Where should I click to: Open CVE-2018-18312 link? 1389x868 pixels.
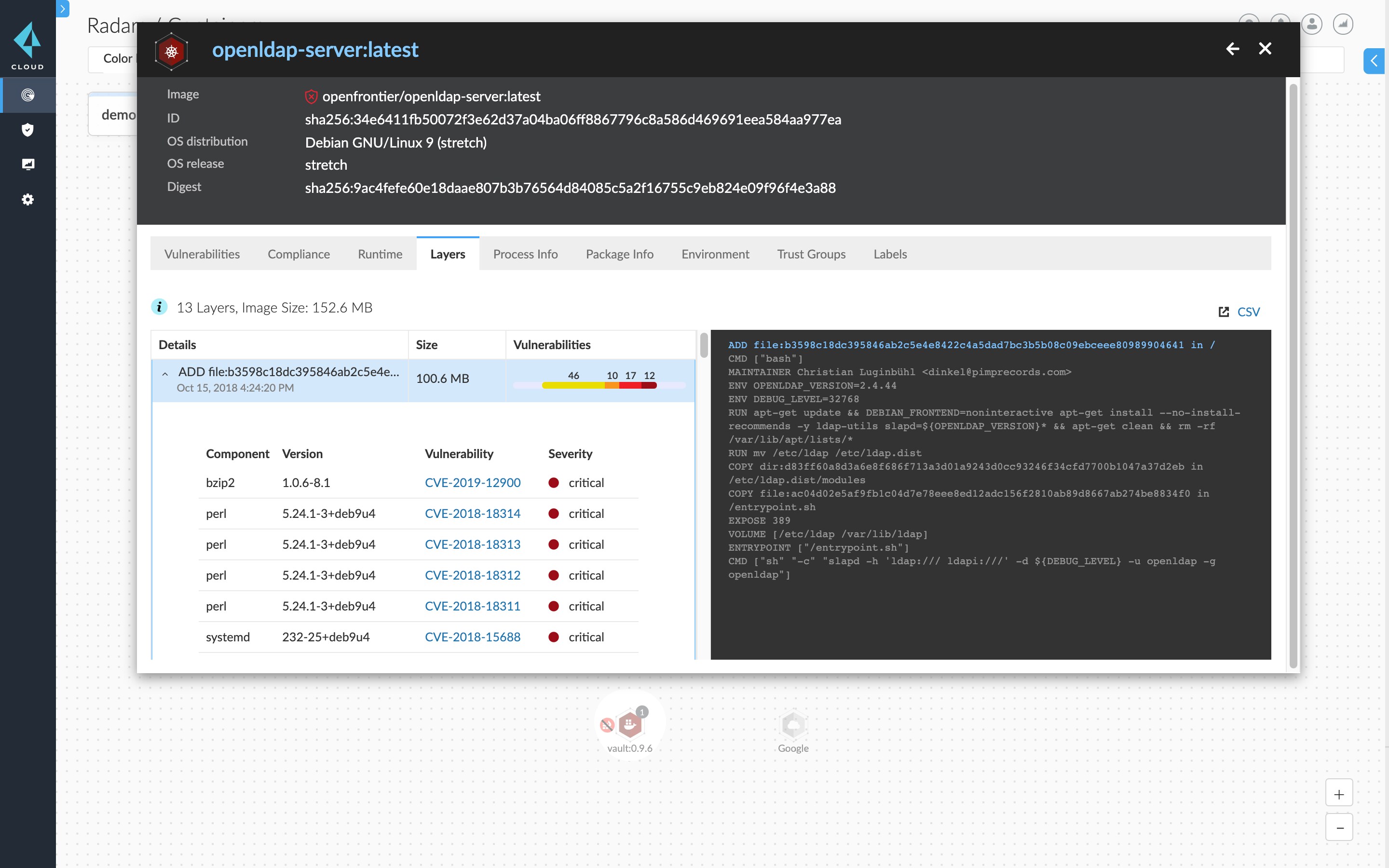tap(472, 575)
